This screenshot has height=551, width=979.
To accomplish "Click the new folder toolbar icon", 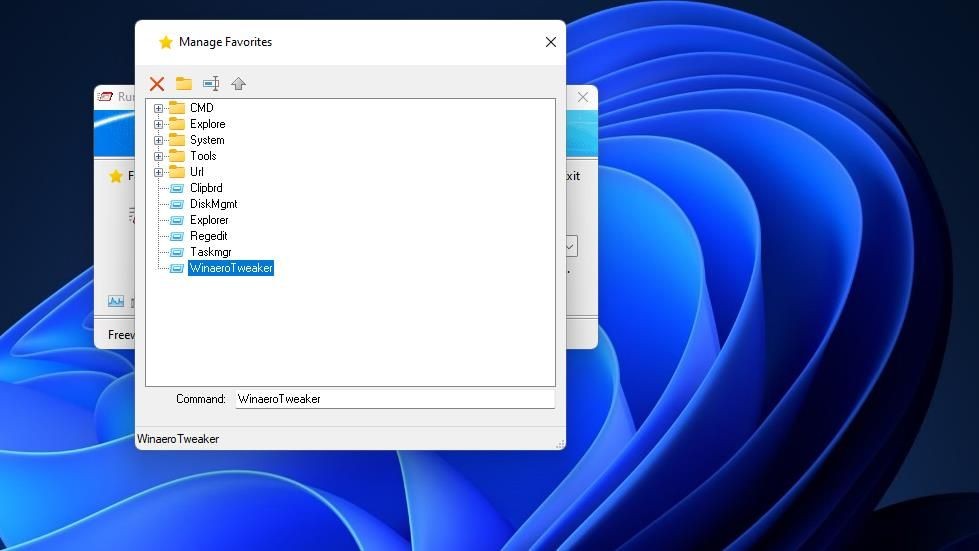I will [184, 83].
